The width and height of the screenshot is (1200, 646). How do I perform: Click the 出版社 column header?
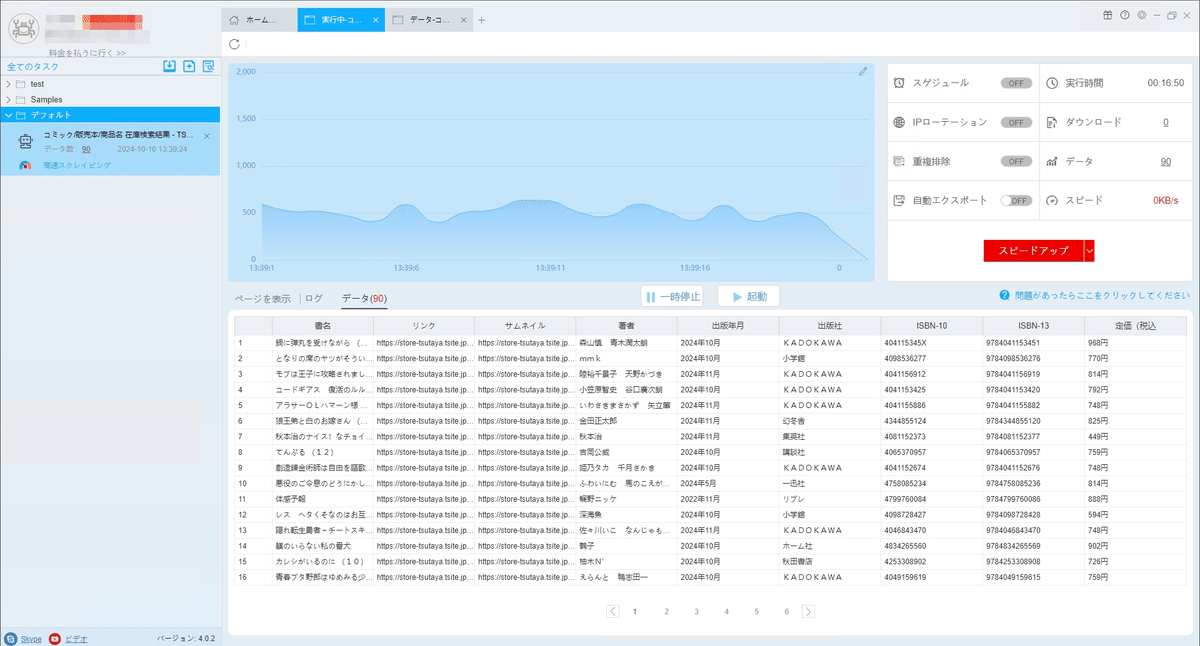[x=829, y=326]
